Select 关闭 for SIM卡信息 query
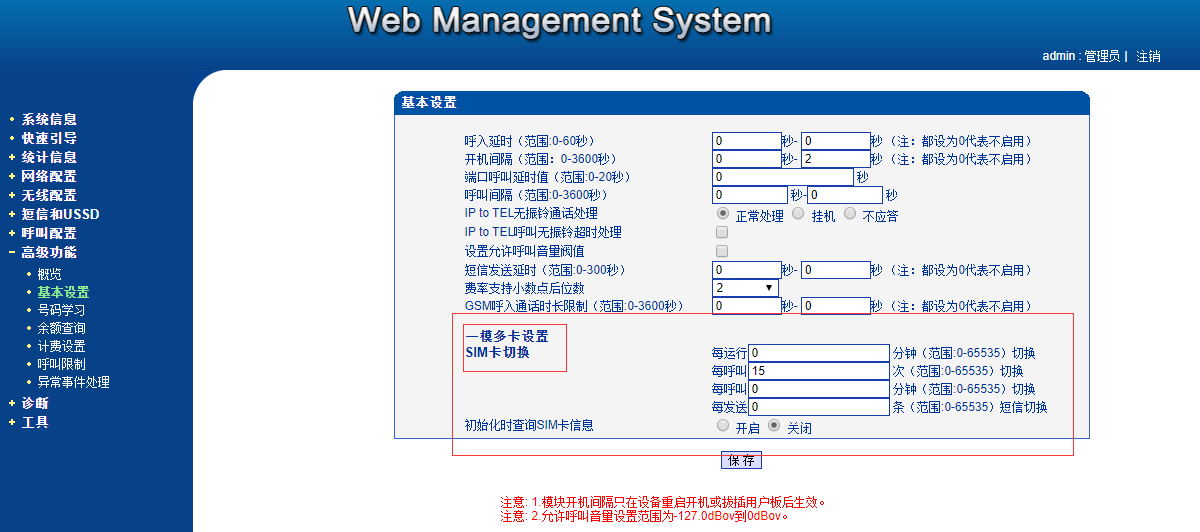1200x532 pixels. tap(774, 425)
